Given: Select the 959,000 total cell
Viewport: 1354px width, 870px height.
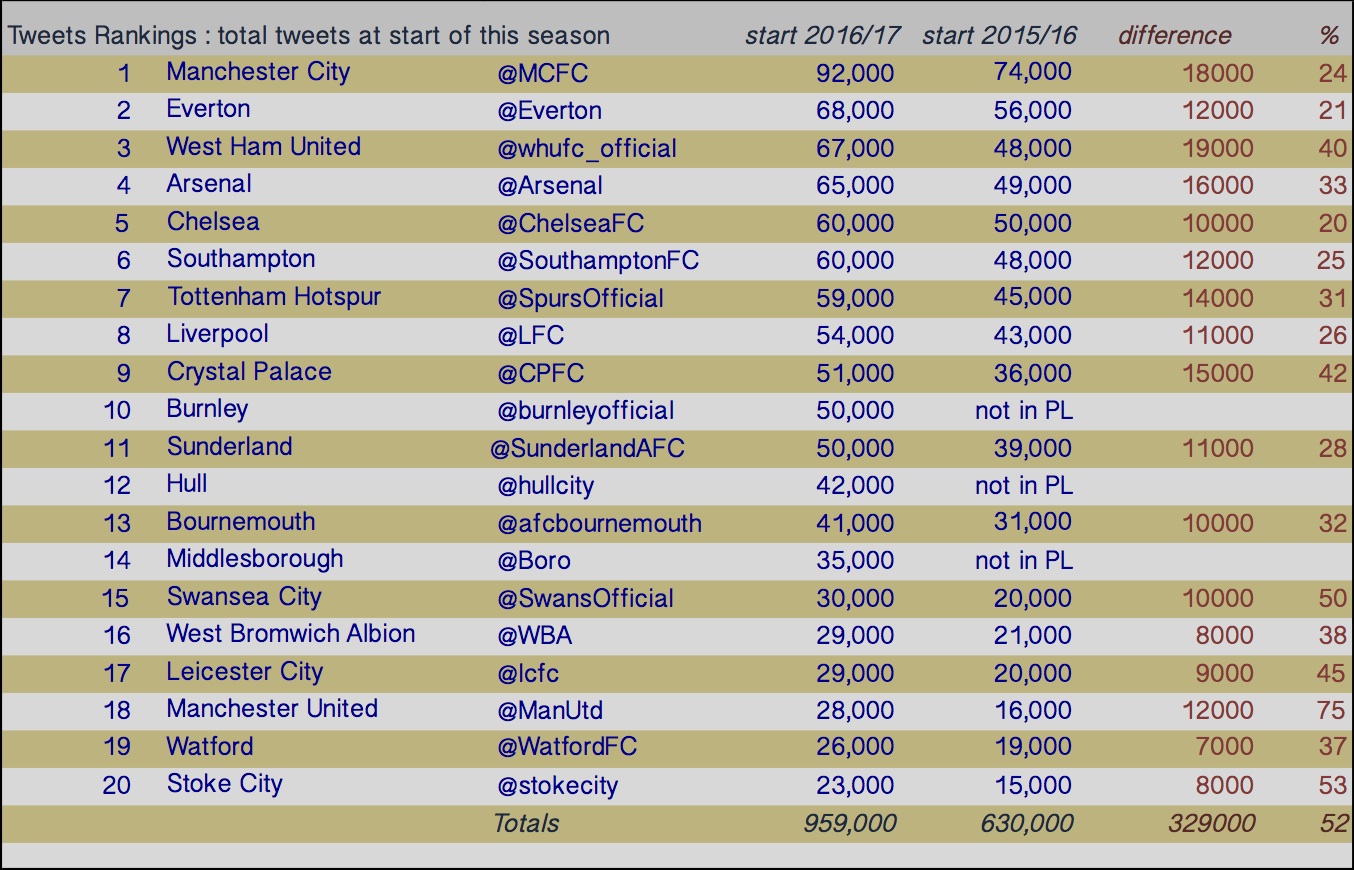Looking at the screenshot, I should [x=850, y=823].
